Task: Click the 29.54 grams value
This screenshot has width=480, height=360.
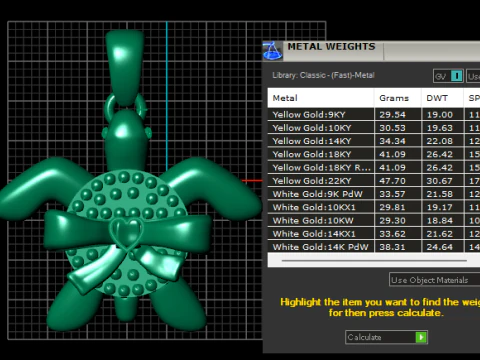Action: pos(392,115)
